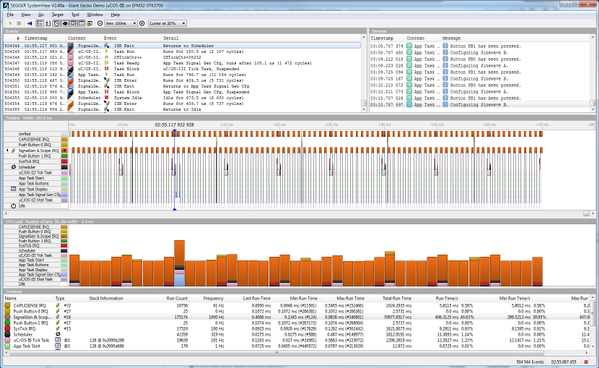Image resolution: width=599 pixels, height=368 pixels.
Task: Select event row 504353 System Idle
Action: coord(182,98)
